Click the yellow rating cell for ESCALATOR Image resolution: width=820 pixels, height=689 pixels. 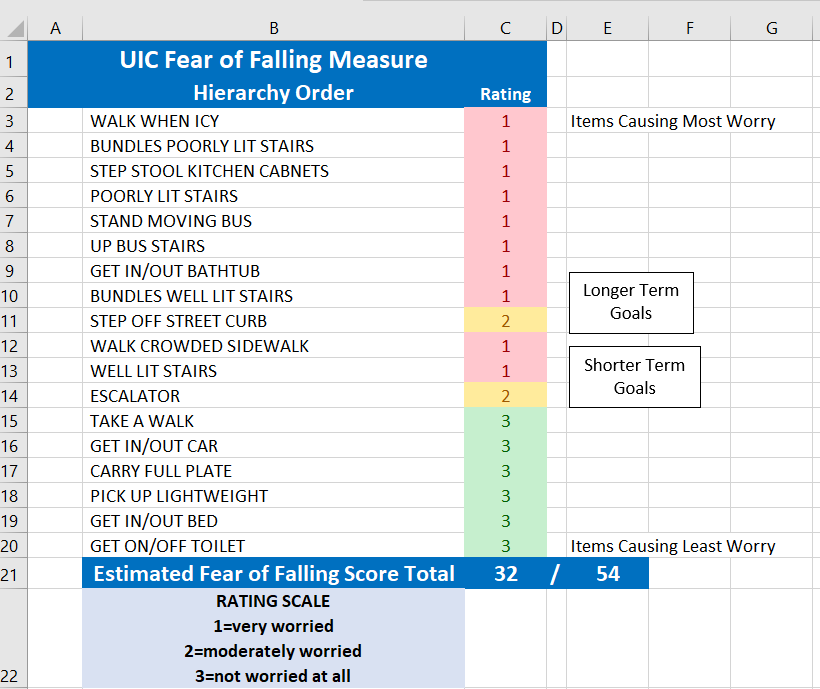click(505, 396)
